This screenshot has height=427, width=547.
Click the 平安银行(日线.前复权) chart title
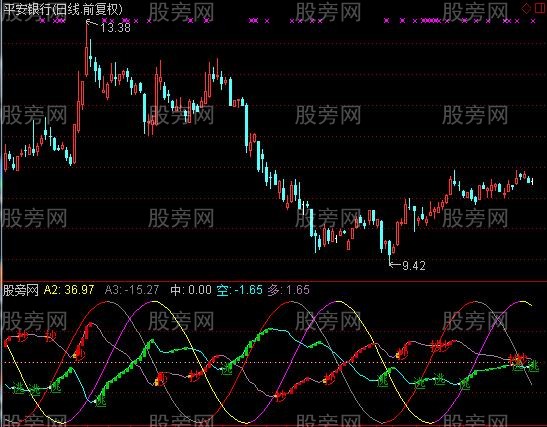coord(63,9)
